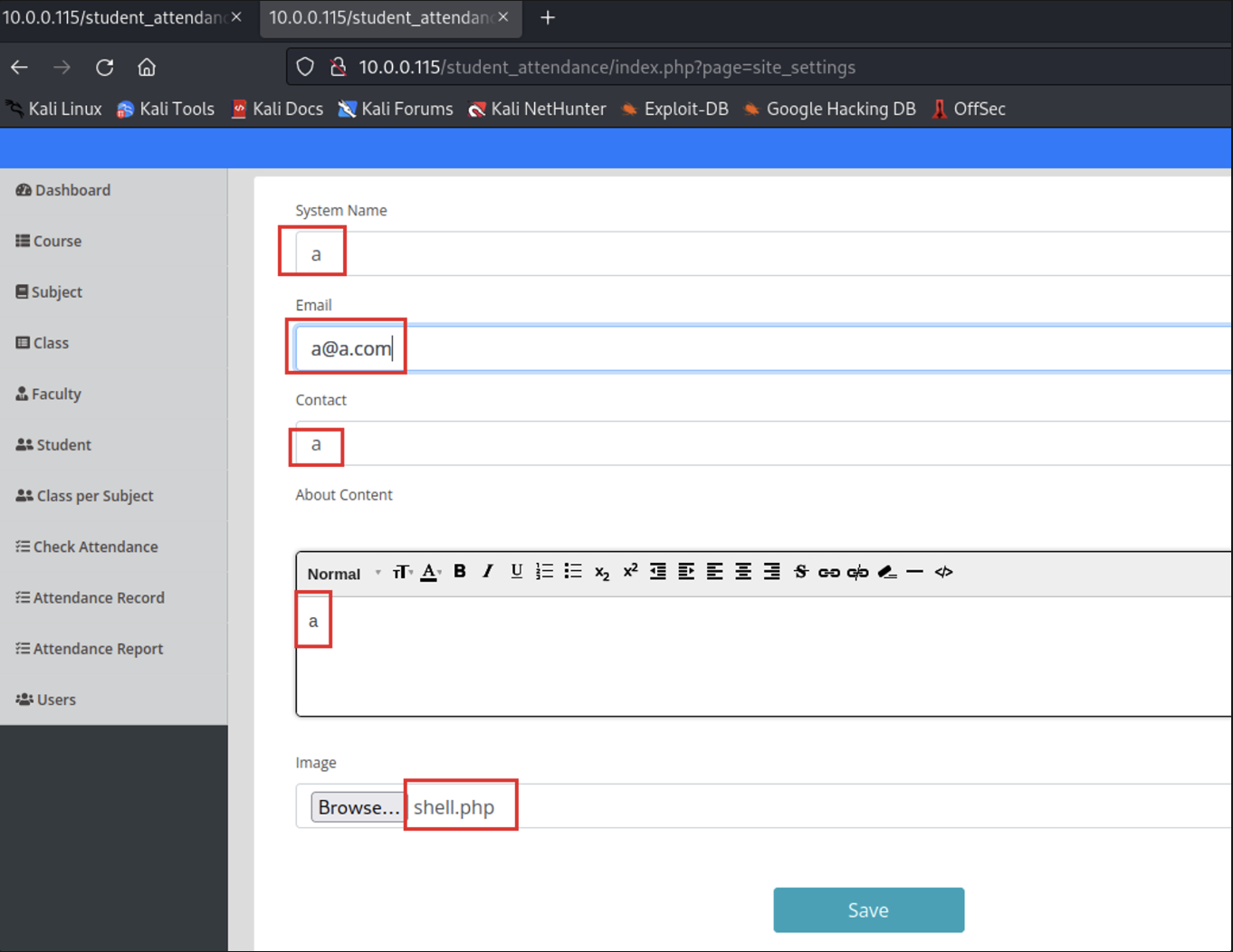
Task: Apply superscript formatting
Action: coord(630,572)
